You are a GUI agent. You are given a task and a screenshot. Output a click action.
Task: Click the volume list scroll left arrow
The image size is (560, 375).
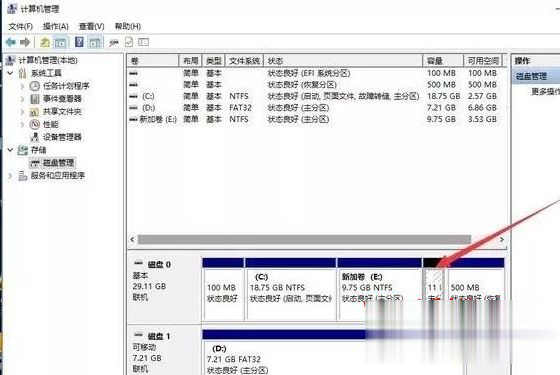click(132, 239)
